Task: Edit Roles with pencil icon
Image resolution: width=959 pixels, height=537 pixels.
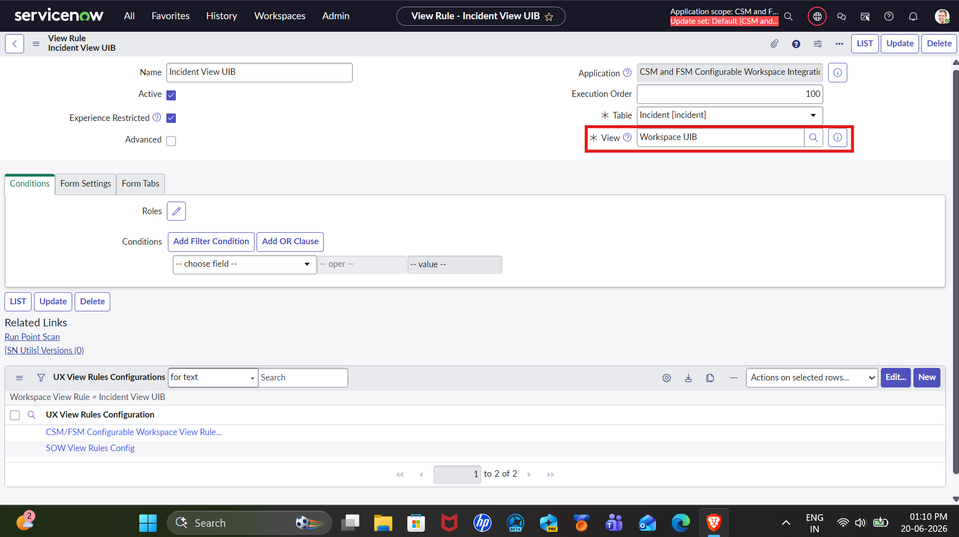Action: coord(176,211)
